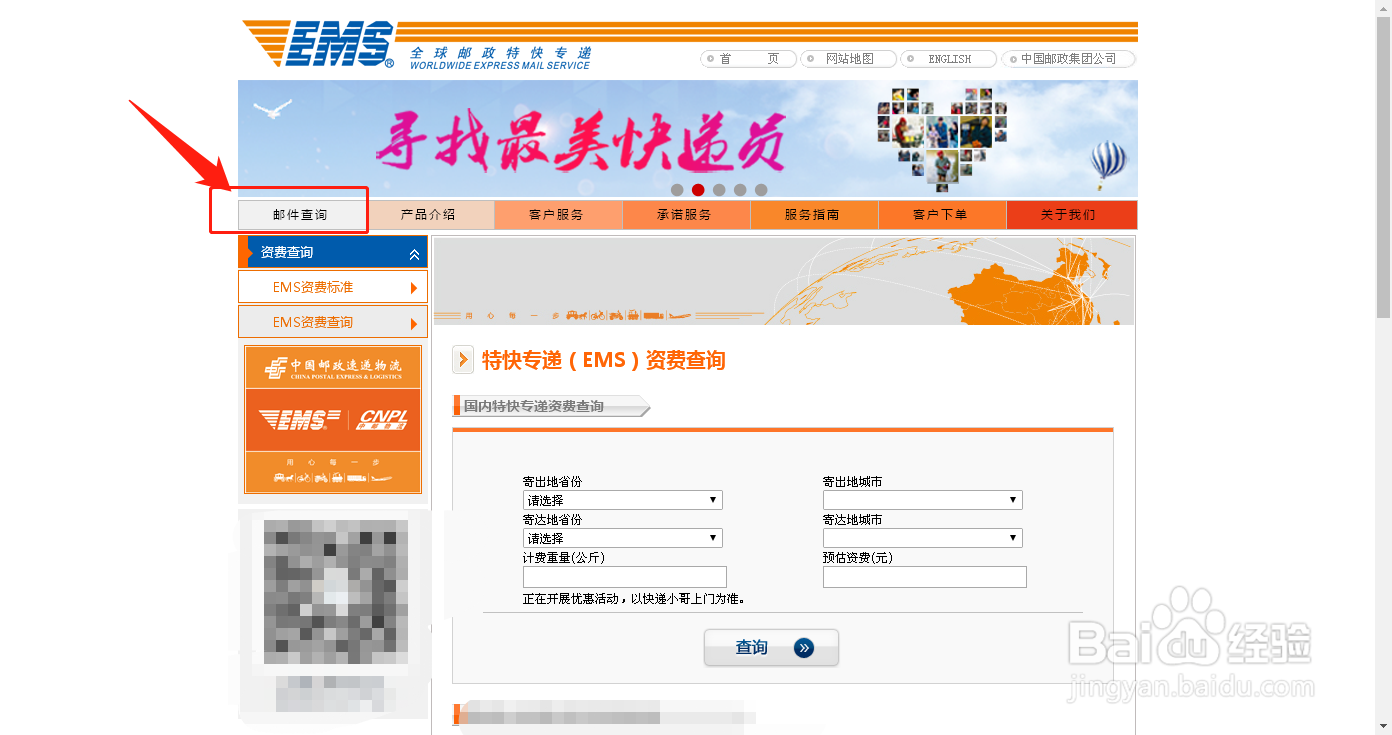Viewport: 1392px width, 735px height.
Task: Open the 承诺服务 tab
Action: coord(686,215)
